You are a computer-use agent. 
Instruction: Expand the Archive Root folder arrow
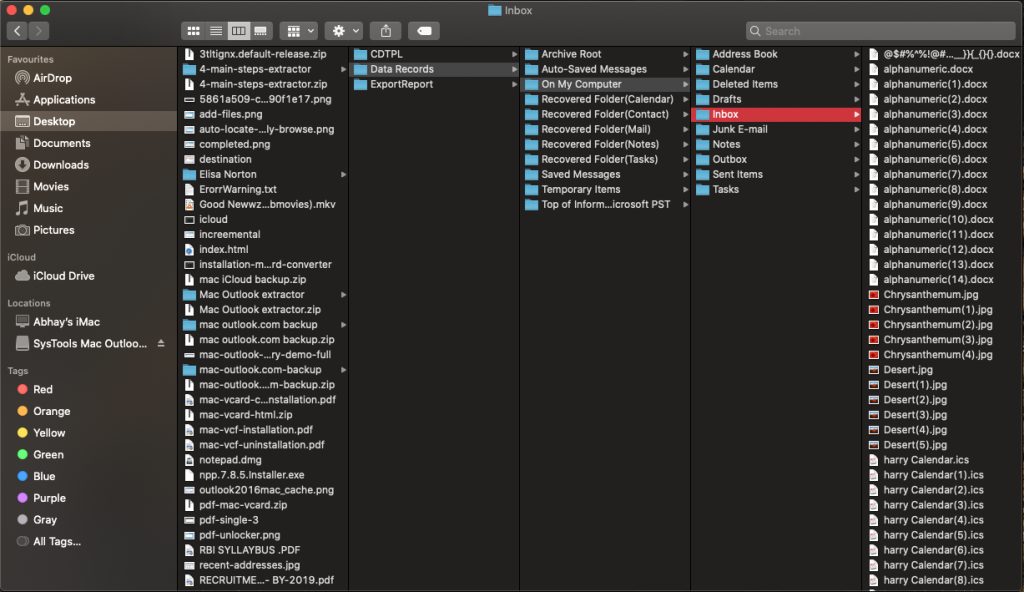point(685,54)
